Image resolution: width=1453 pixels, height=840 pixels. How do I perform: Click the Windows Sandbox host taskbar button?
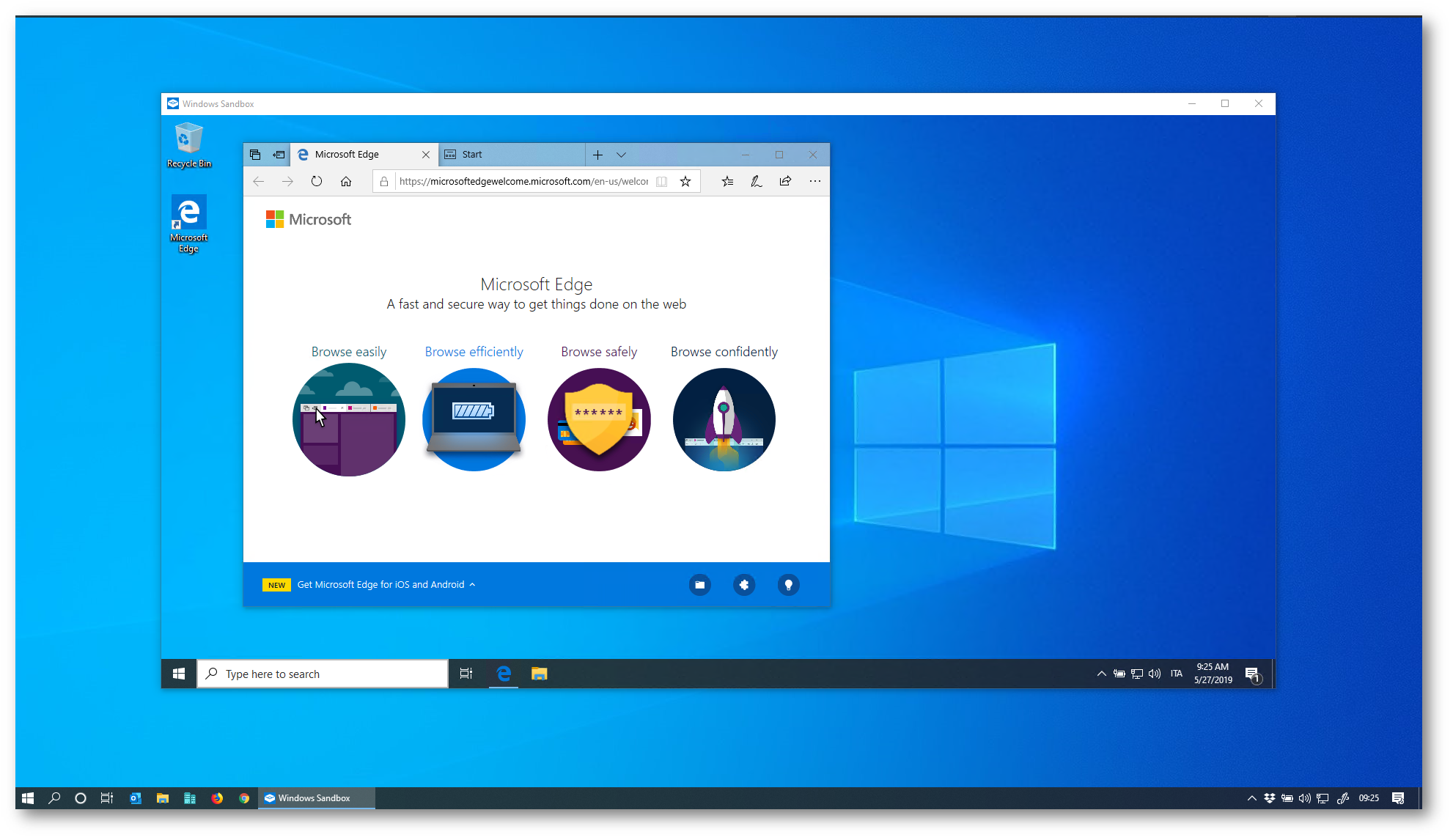[x=317, y=798]
